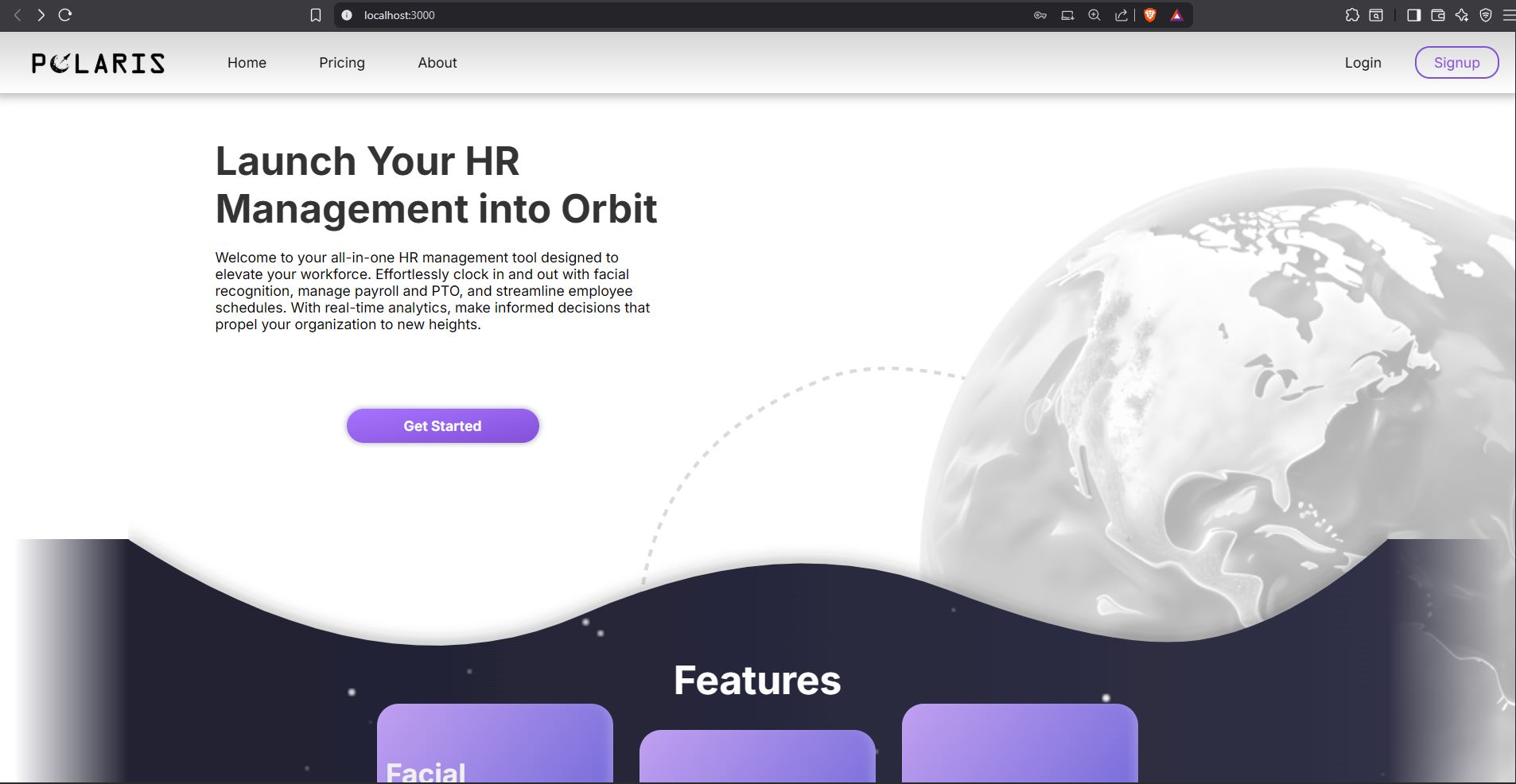Image resolution: width=1516 pixels, height=784 pixels.
Task: Open browser hamburger menu
Action: pos(1508,15)
